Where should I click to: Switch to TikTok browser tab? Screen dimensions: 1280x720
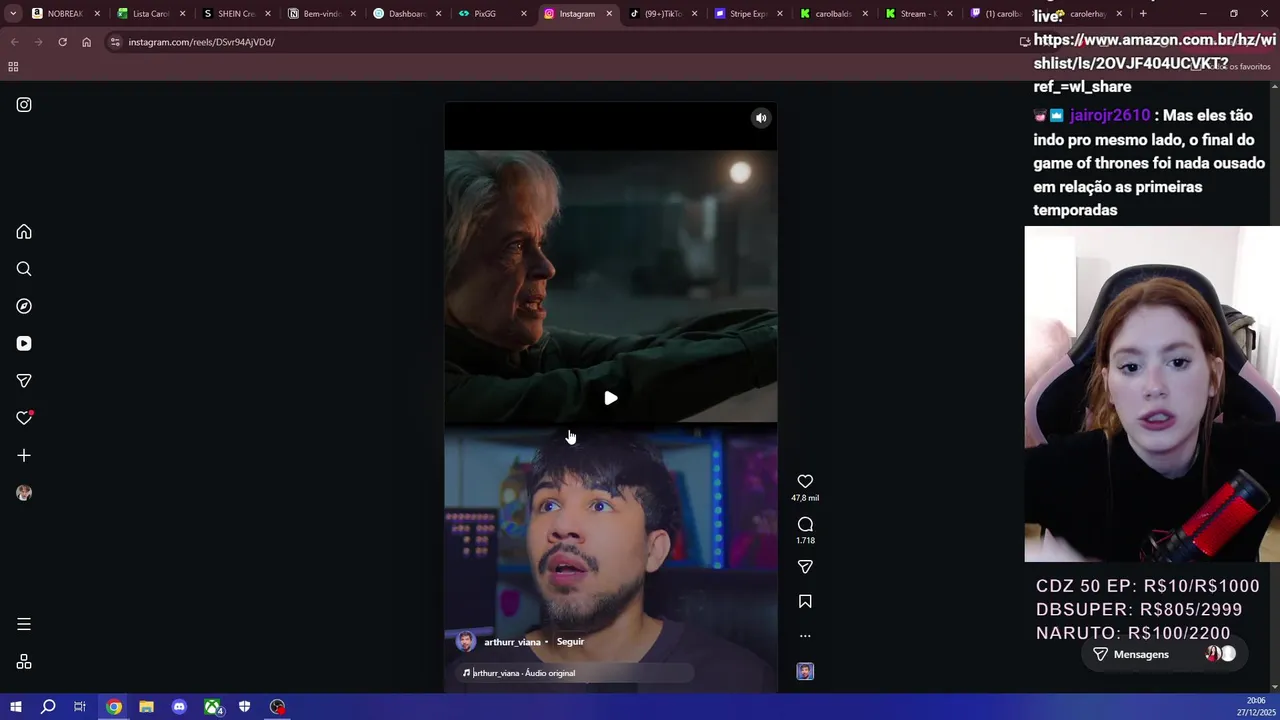coord(662,14)
